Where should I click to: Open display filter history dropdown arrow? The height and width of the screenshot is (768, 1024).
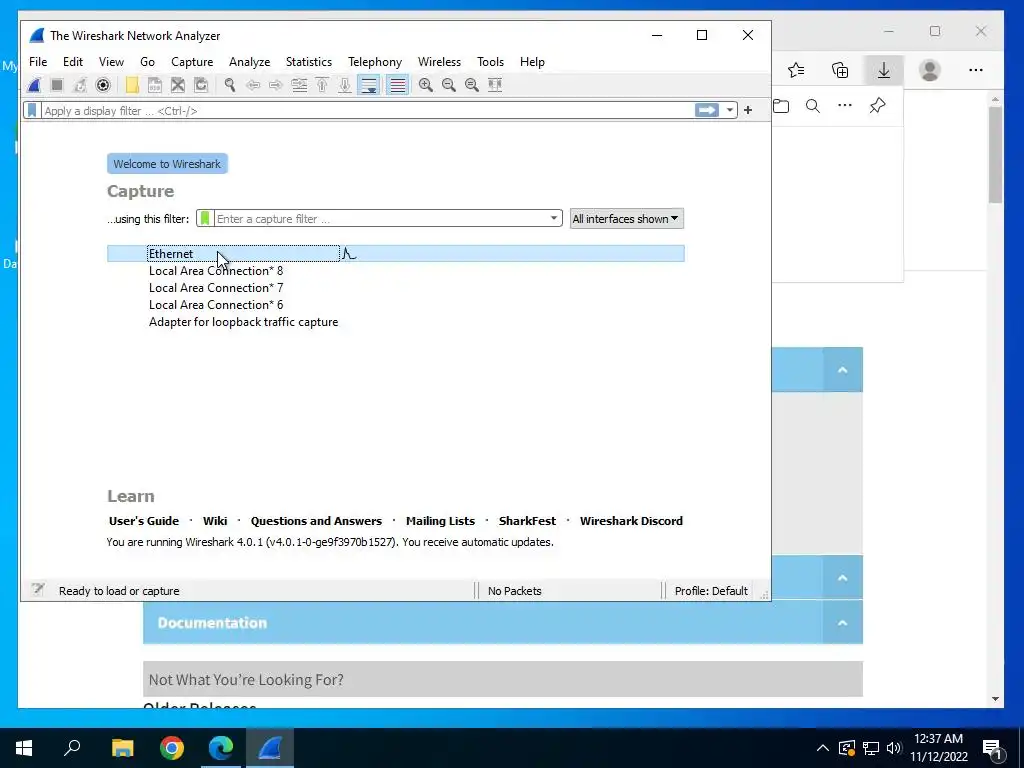729,110
